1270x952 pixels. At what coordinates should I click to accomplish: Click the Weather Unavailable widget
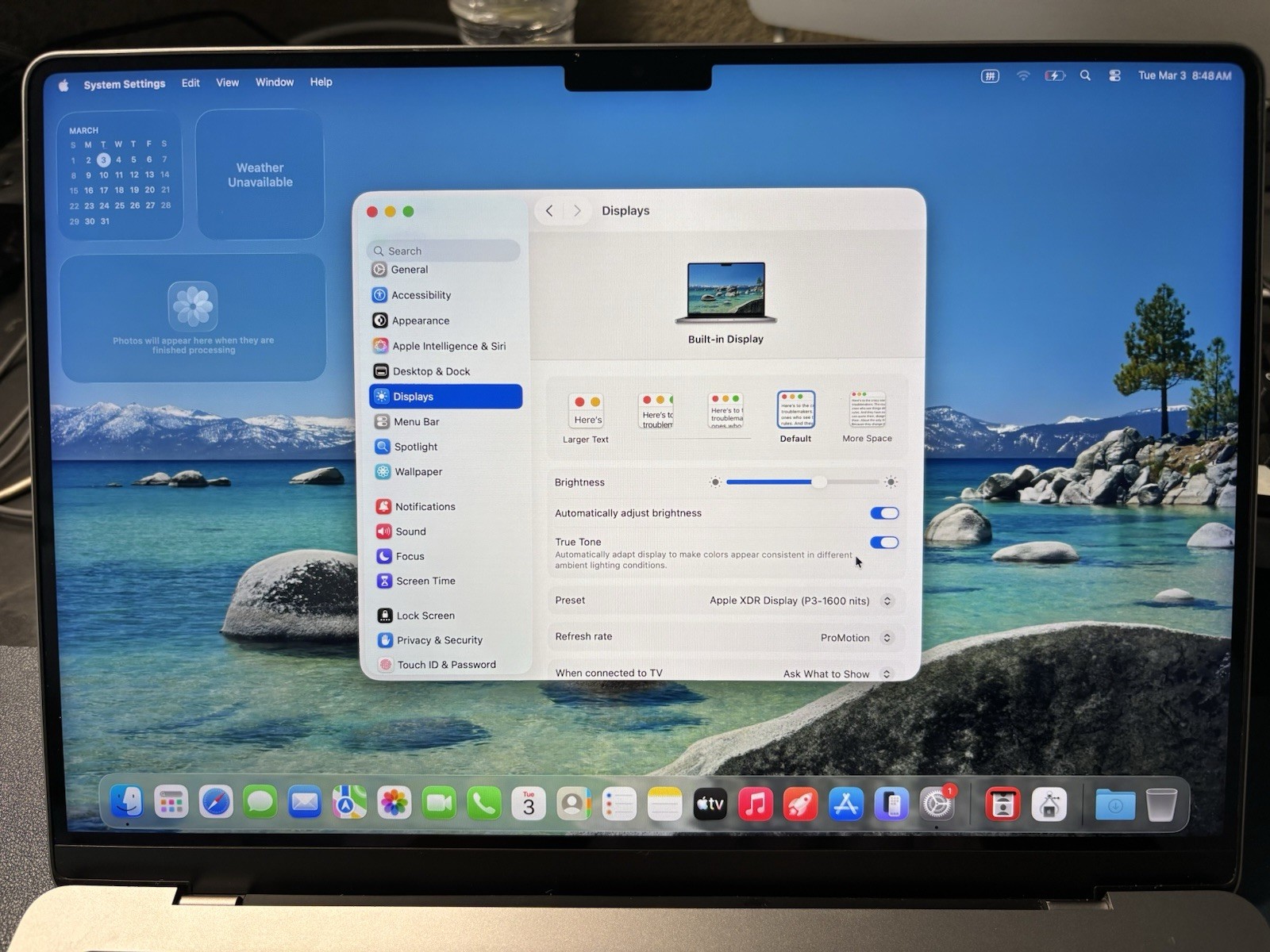coord(260,175)
